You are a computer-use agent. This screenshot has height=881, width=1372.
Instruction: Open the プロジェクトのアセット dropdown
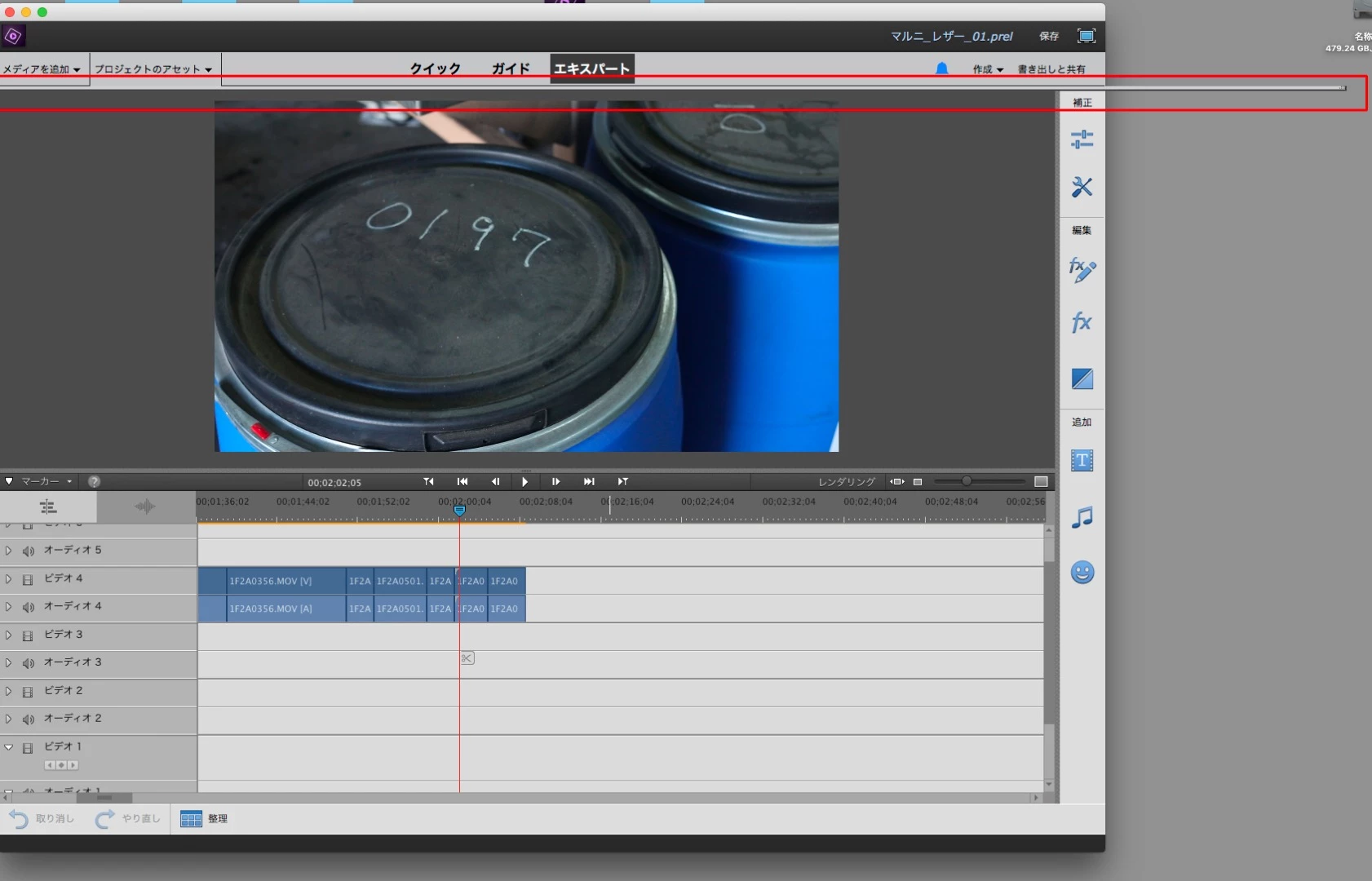coord(153,69)
